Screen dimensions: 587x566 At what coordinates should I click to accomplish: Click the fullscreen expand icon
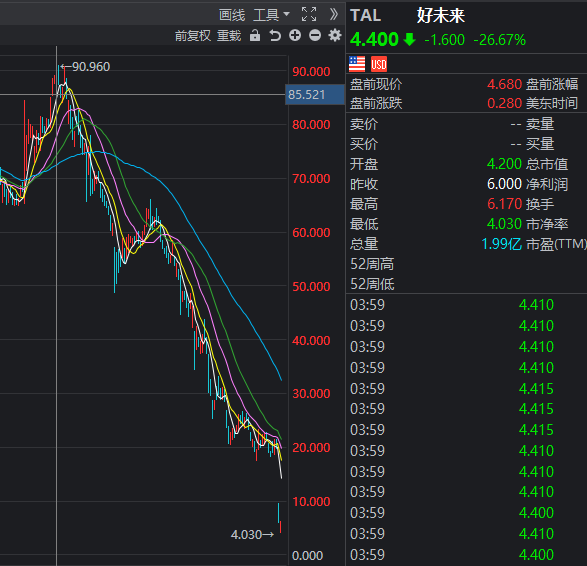coord(309,14)
